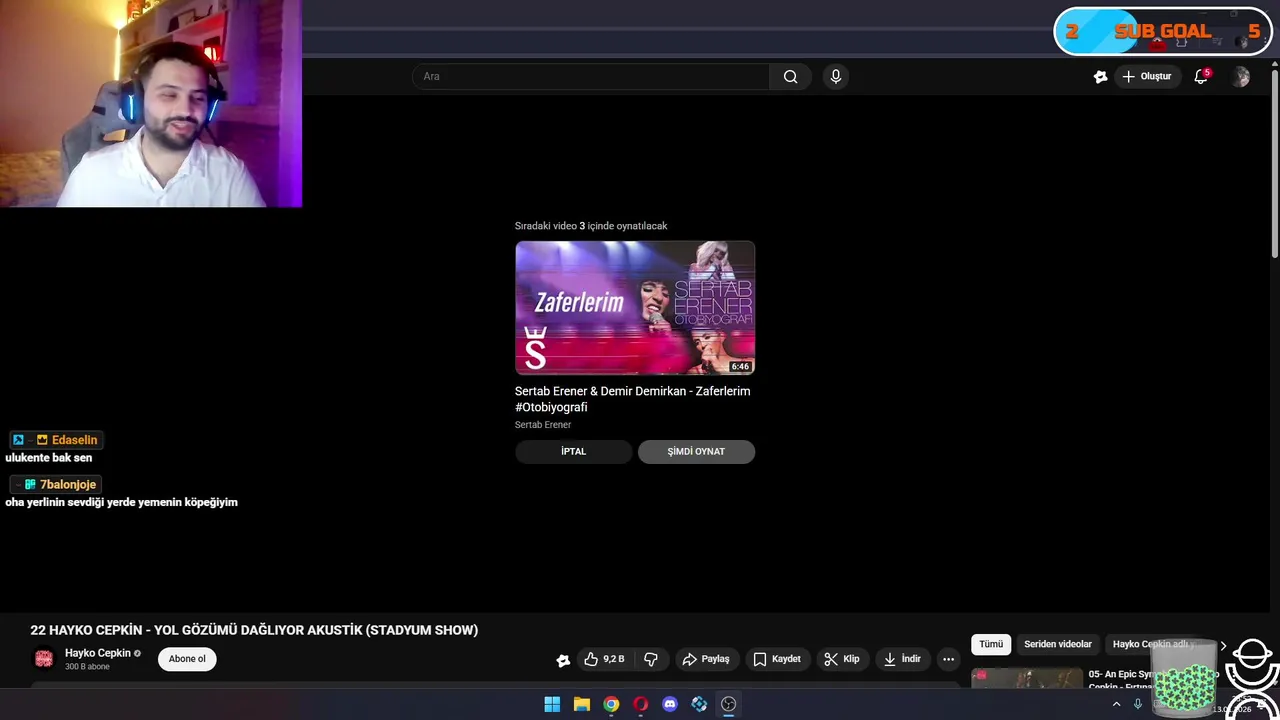
Task: Open Hayko Cepkin channel name link
Action: tap(98, 653)
